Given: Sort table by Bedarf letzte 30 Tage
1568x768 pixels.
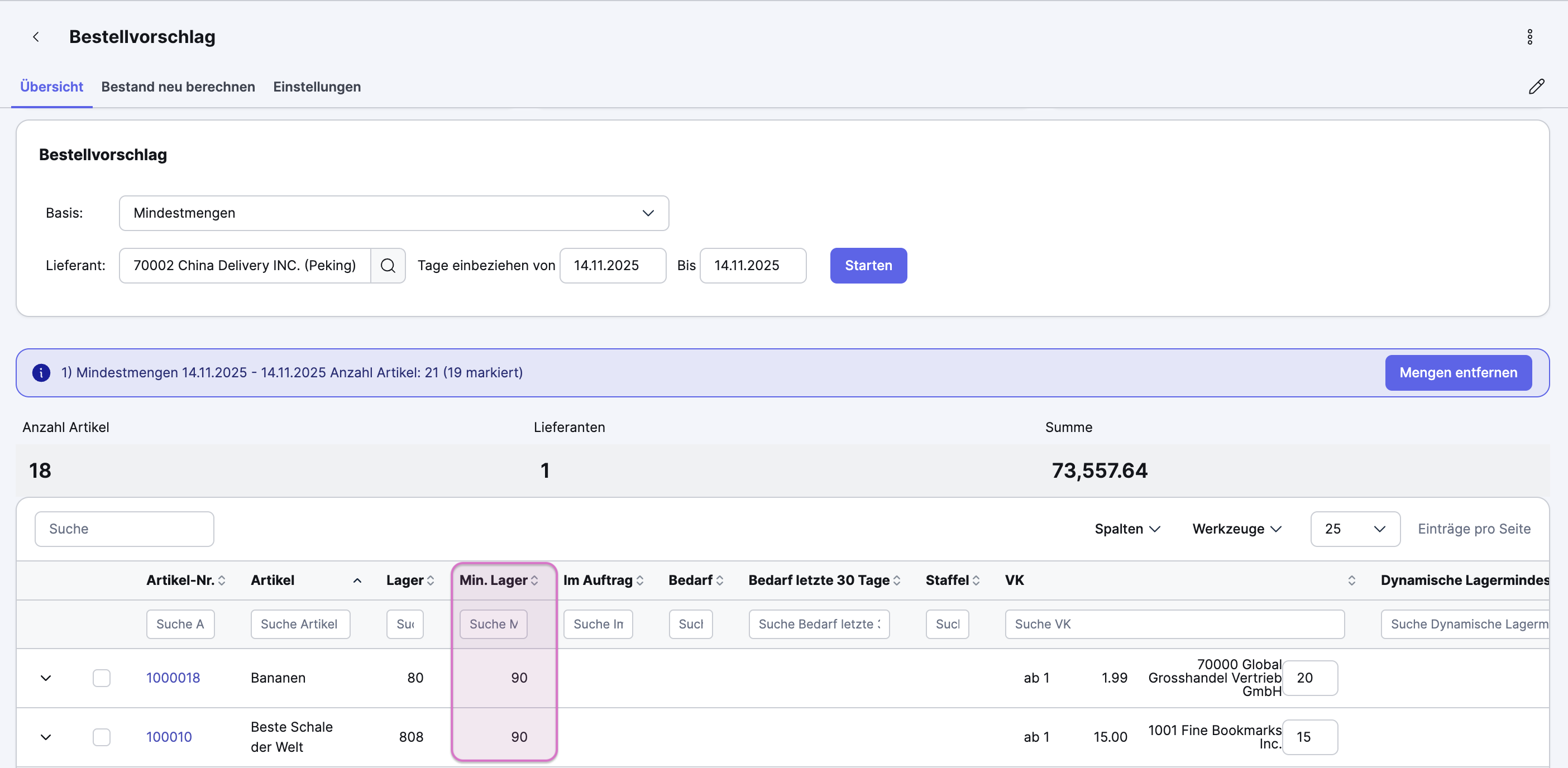Looking at the screenshot, I should (897, 580).
